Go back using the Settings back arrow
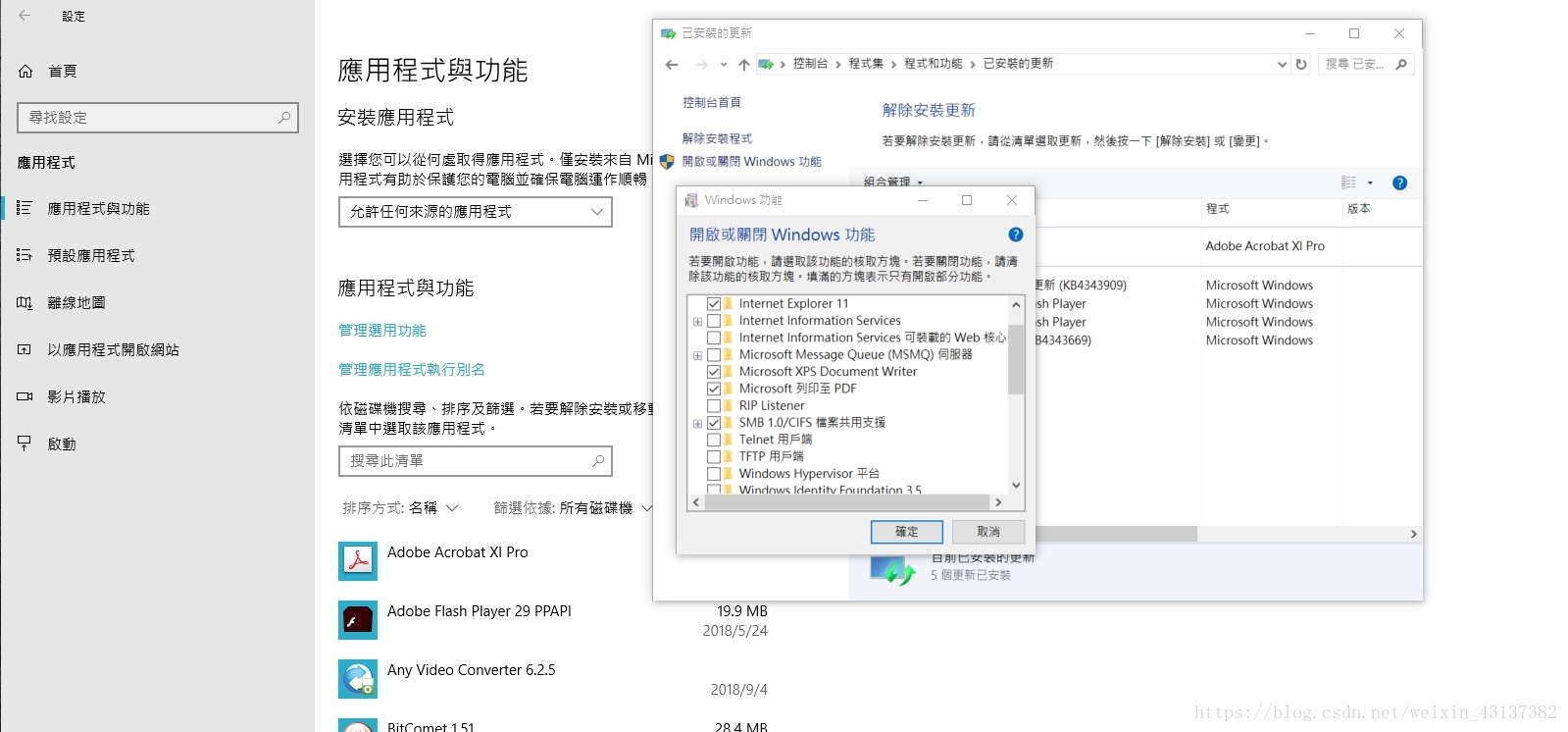The image size is (1568, 732). pyautogui.click(x=25, y=16)
